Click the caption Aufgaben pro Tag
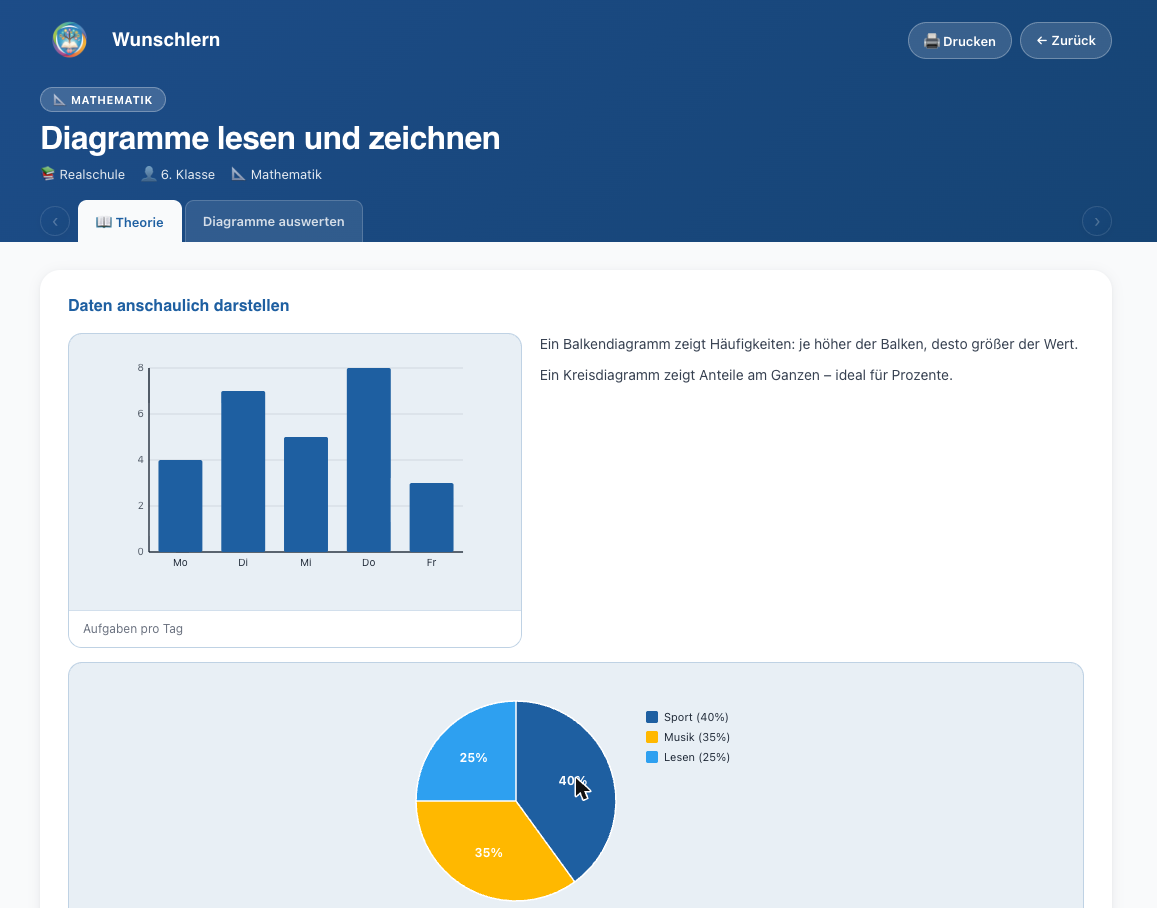The width and height of the screenshot is (1157, 908). click(x=133, y=628)
